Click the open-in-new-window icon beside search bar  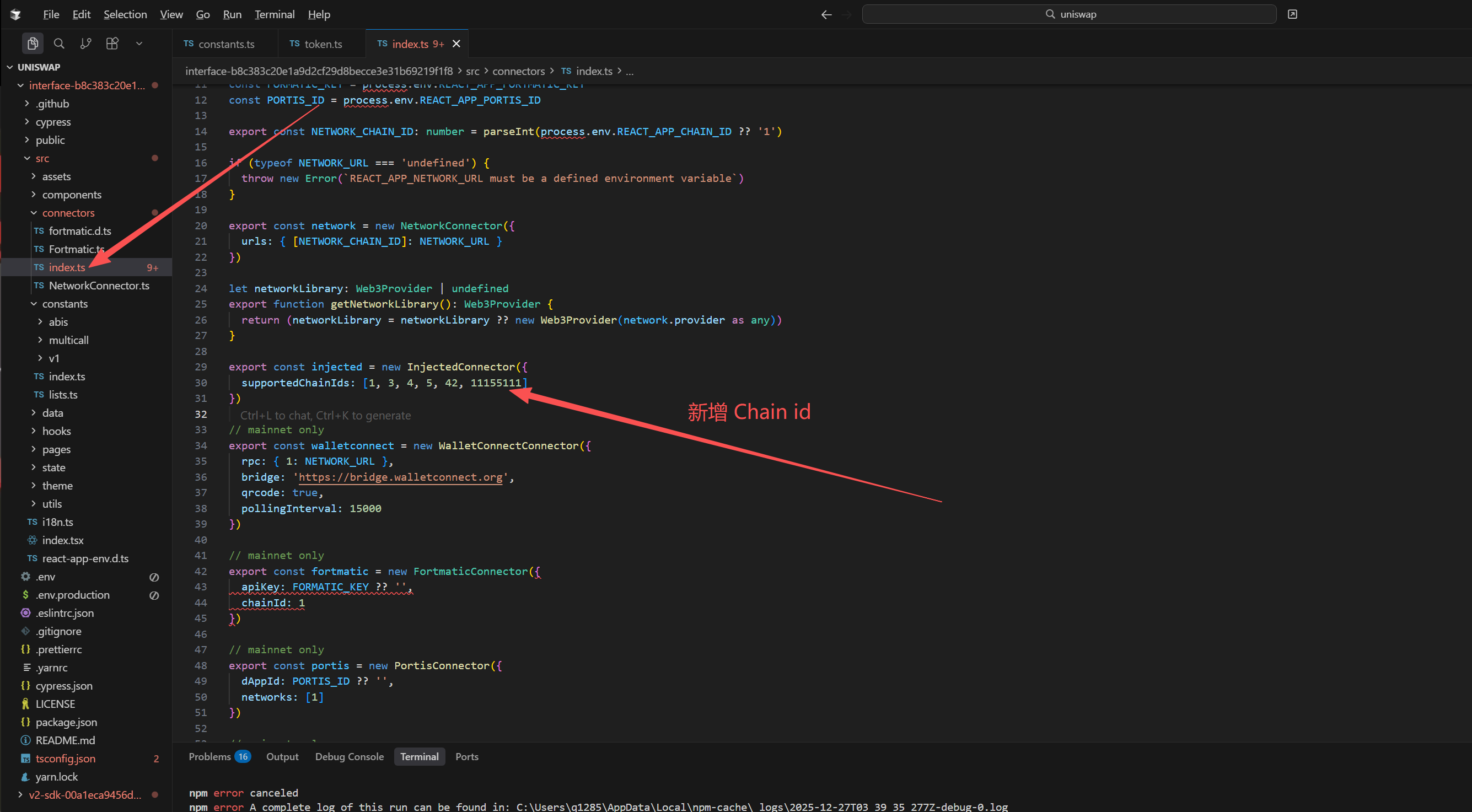(x=1292, y=14)
